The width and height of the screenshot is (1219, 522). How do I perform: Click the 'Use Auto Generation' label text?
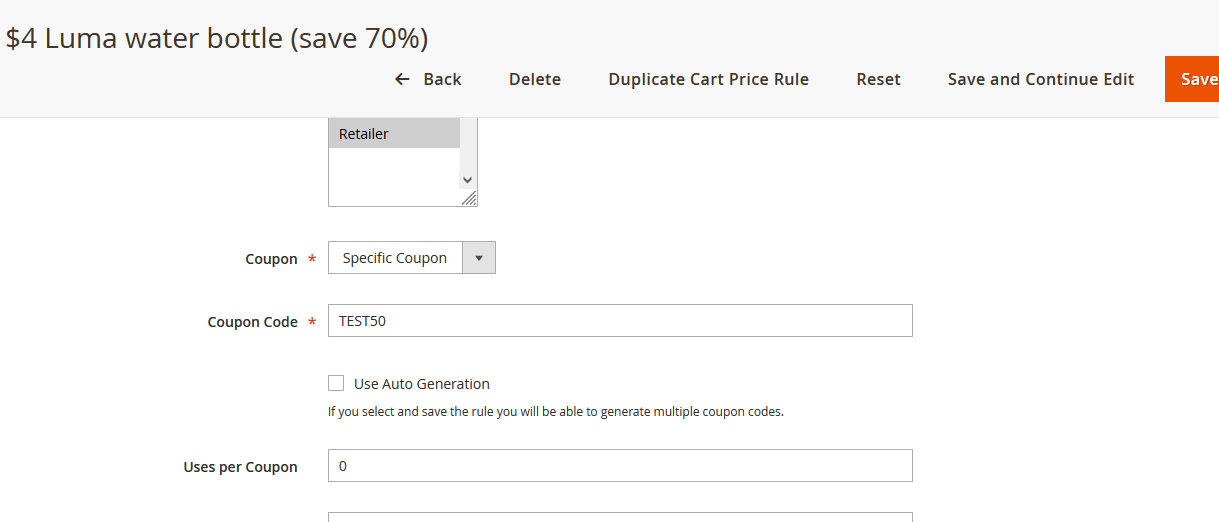tap(421, 384)
